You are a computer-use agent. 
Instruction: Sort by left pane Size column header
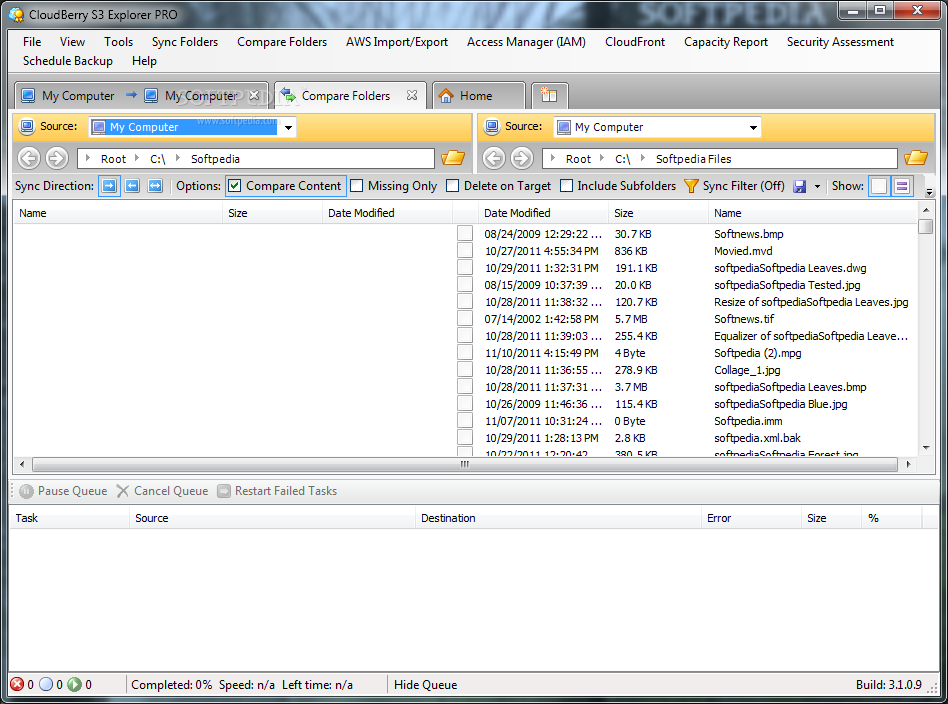pos(272,213)
